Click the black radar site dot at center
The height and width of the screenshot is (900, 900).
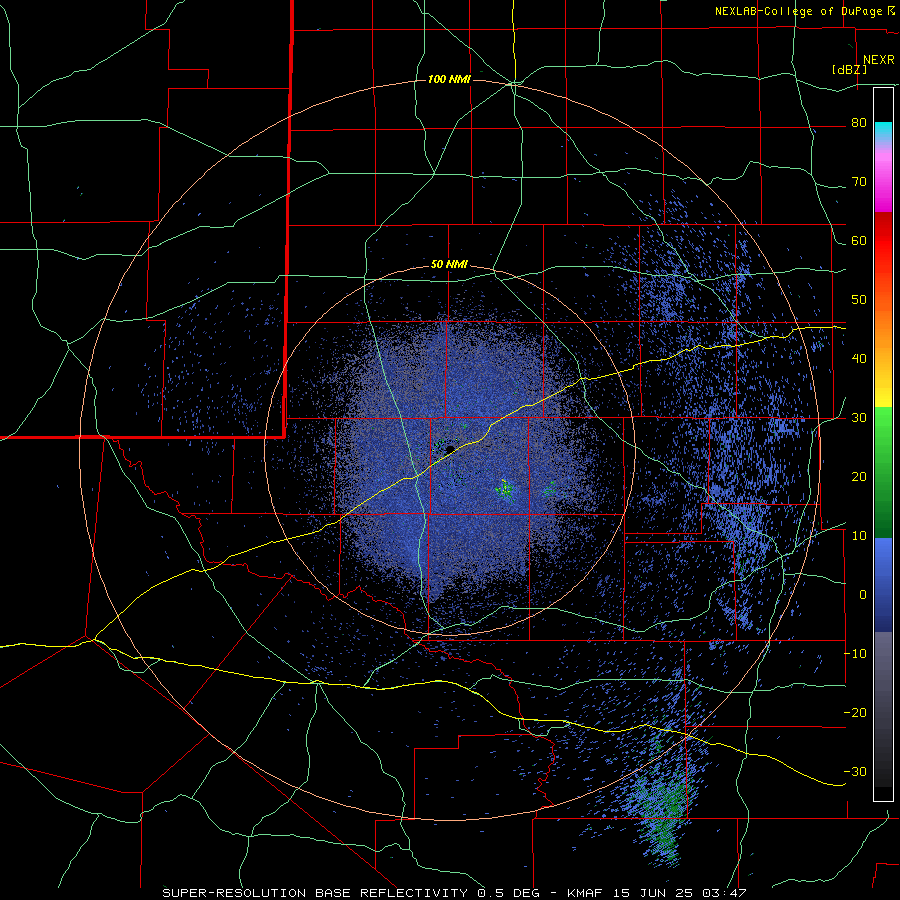tap(450, 449)
